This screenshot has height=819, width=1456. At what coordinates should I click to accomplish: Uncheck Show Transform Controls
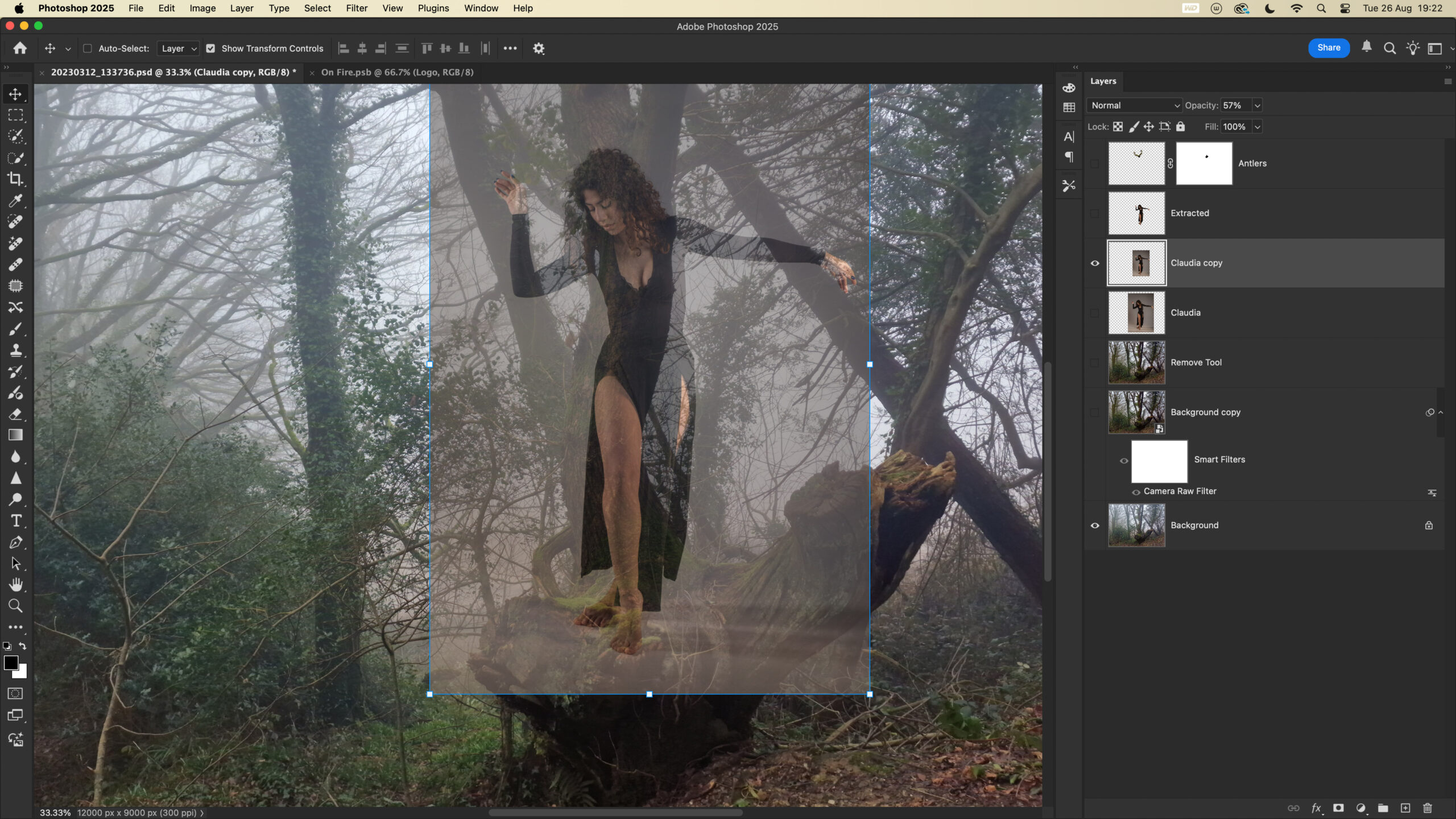click(211, 48)
